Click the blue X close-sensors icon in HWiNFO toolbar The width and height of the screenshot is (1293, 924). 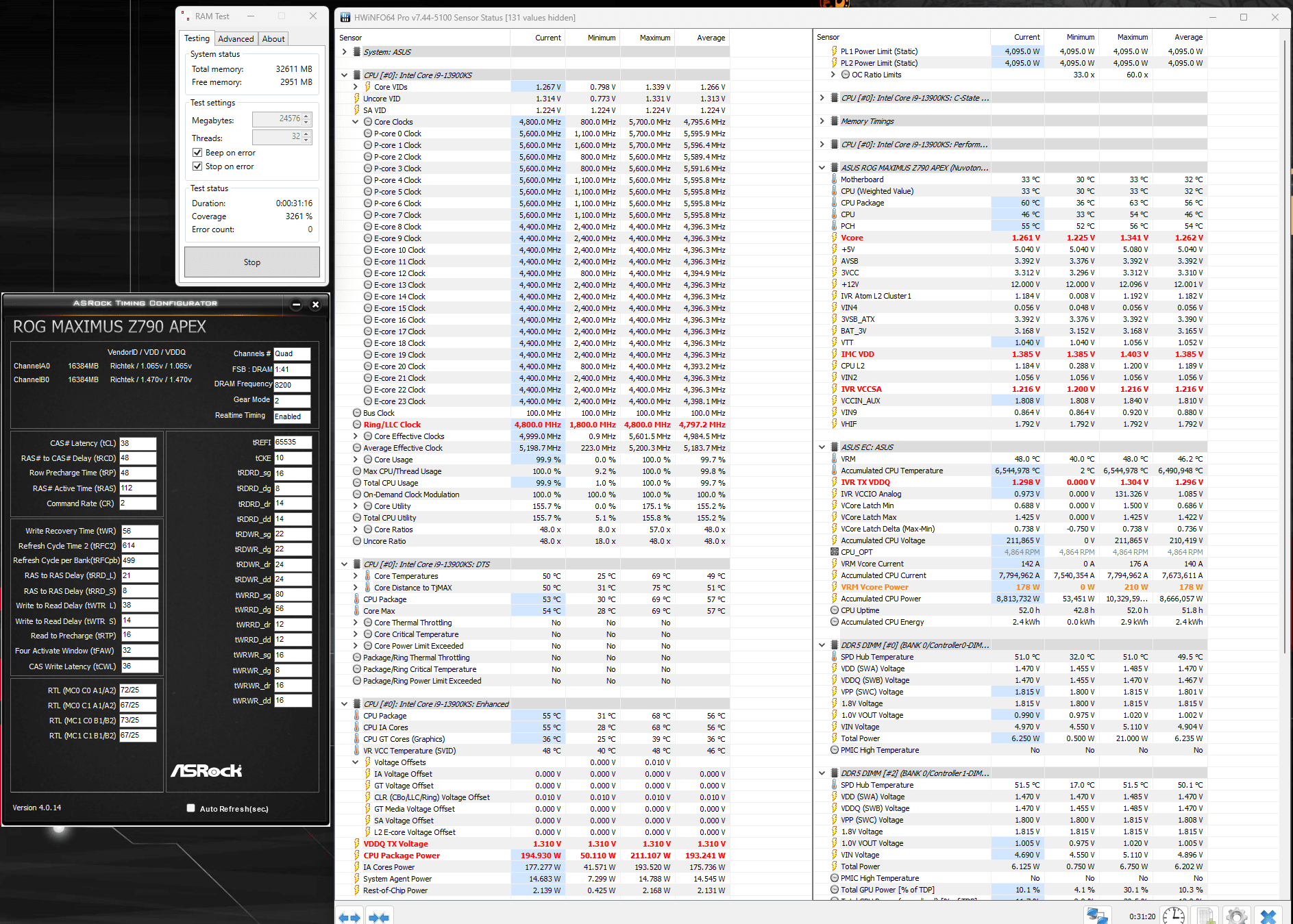1268,916
